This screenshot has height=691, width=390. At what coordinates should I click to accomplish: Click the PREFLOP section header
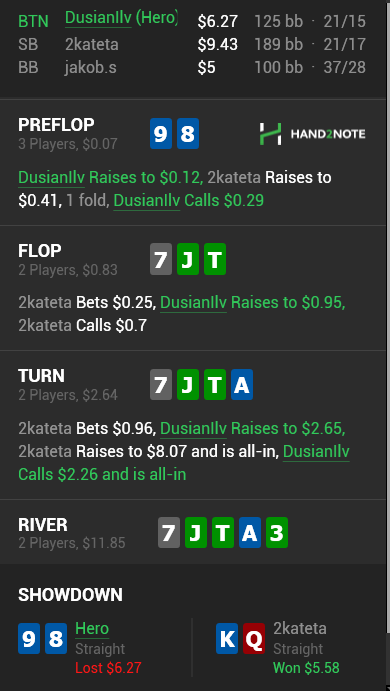[x=56, y=125]
